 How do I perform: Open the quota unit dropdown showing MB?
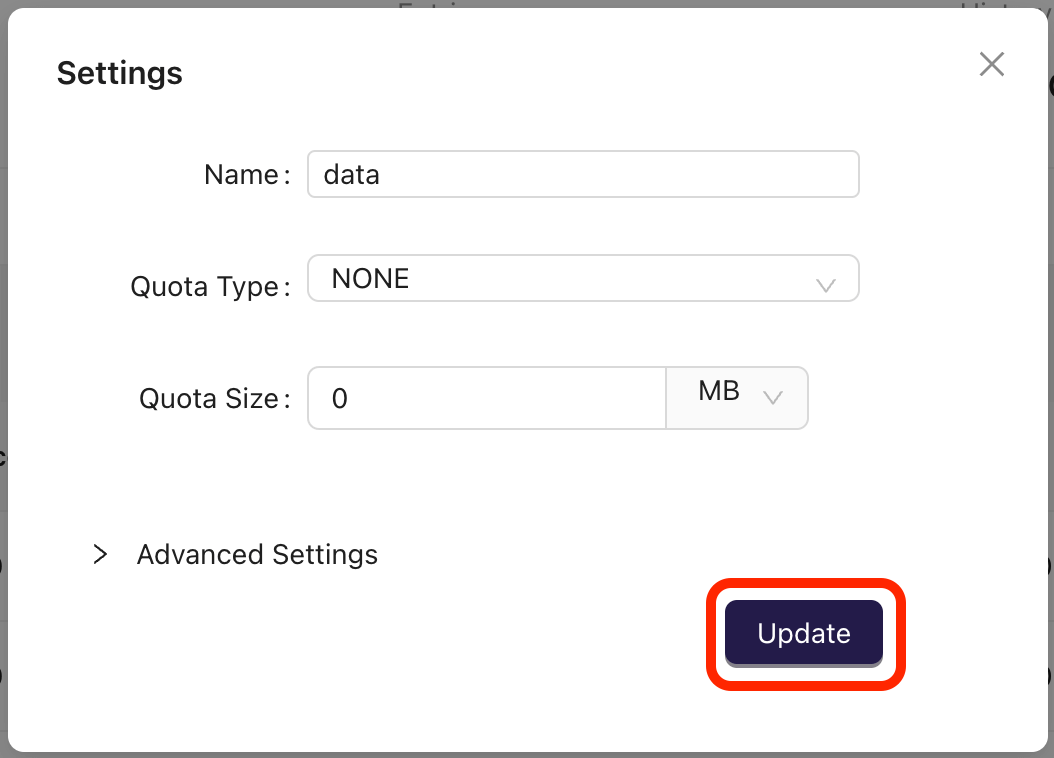point(737,397)
